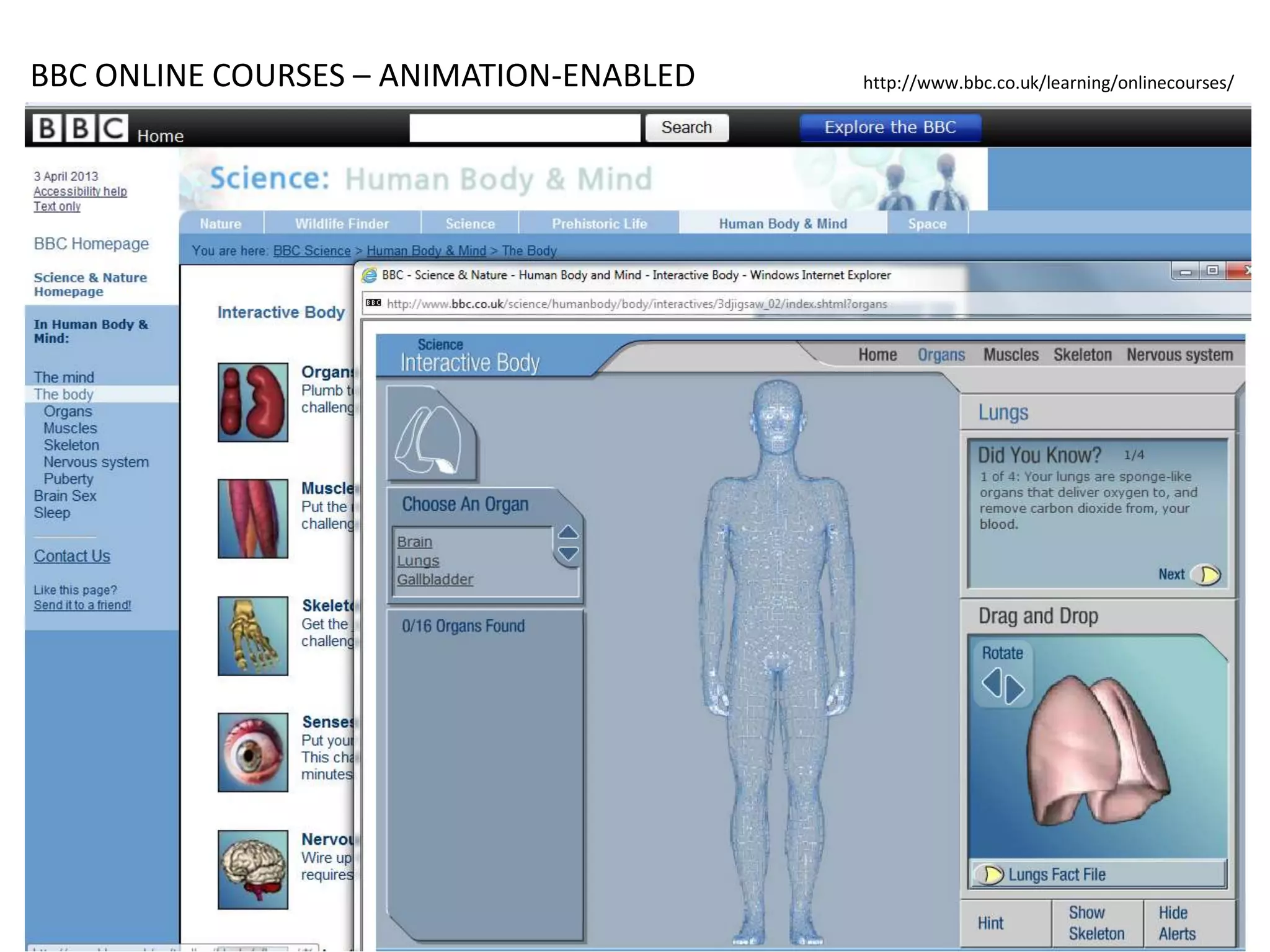Open the BBC Homepage sidebar link
Image resolution: width=1270 pixels, height=952 pixels.
[x=91, y=244]
